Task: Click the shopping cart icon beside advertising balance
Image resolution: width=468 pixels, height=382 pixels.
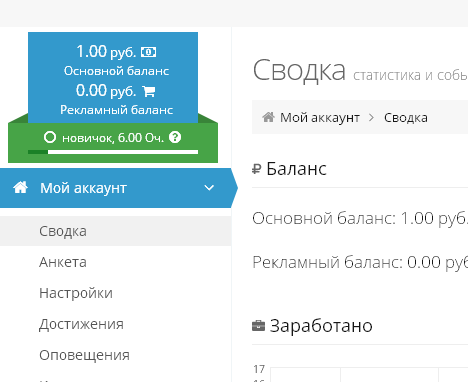Action: (x=149, y=91)
